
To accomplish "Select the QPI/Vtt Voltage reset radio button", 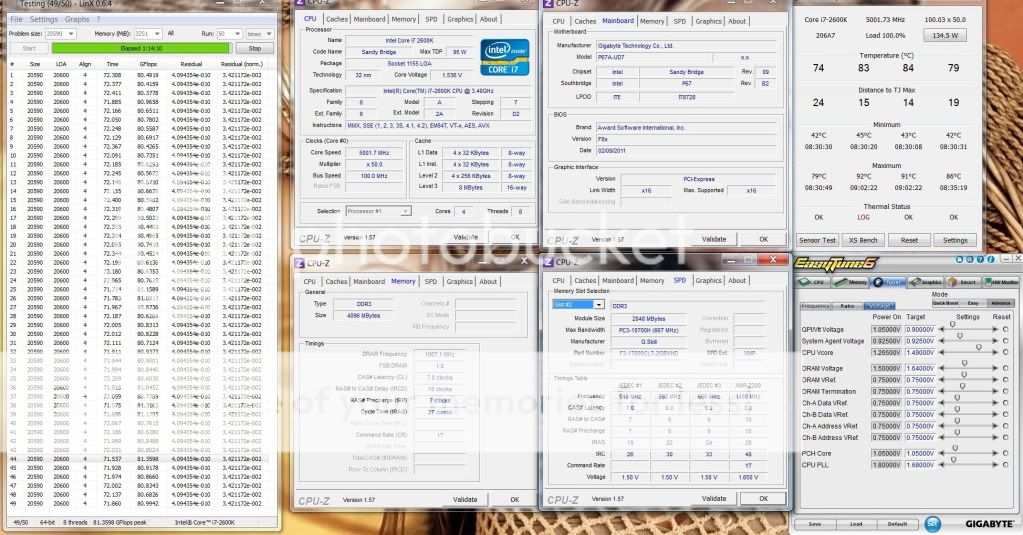I will click(1005, 329).
